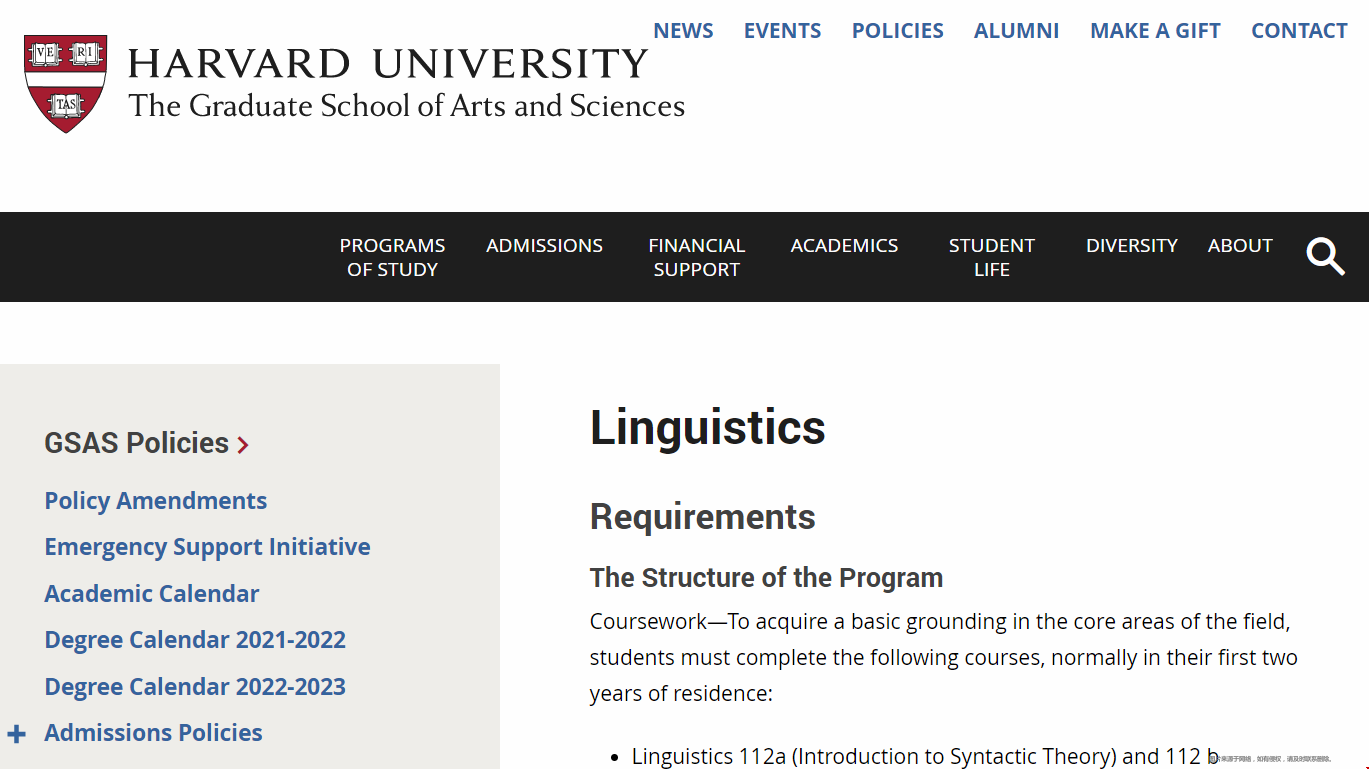Open the Admissions navigation menu
The height and width of the screenshot is (769, 1369).
[544, 245]
